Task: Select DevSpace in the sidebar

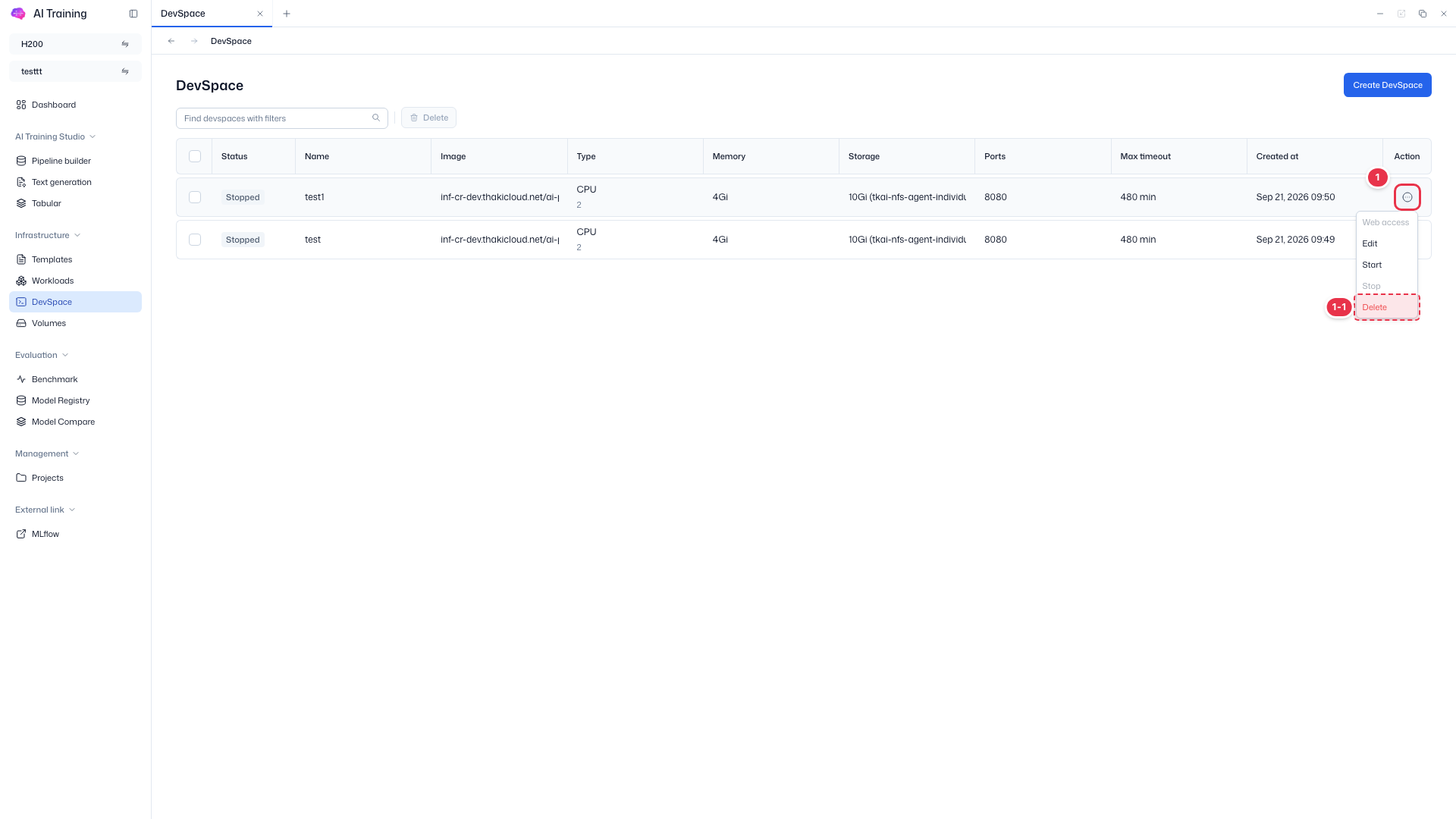Action: click(75, 302)
